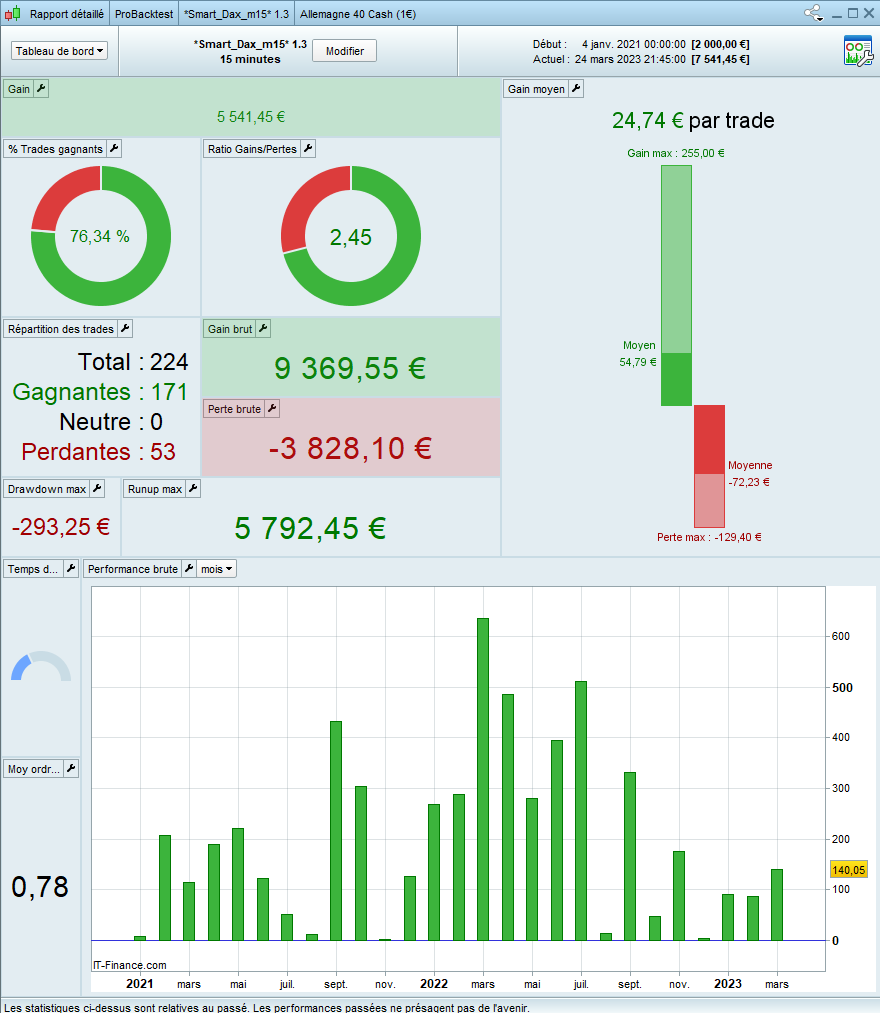This screenshot has width=880, height=1013.
Task: Click the Perte brute wrench icon
Action: (272, 409)
